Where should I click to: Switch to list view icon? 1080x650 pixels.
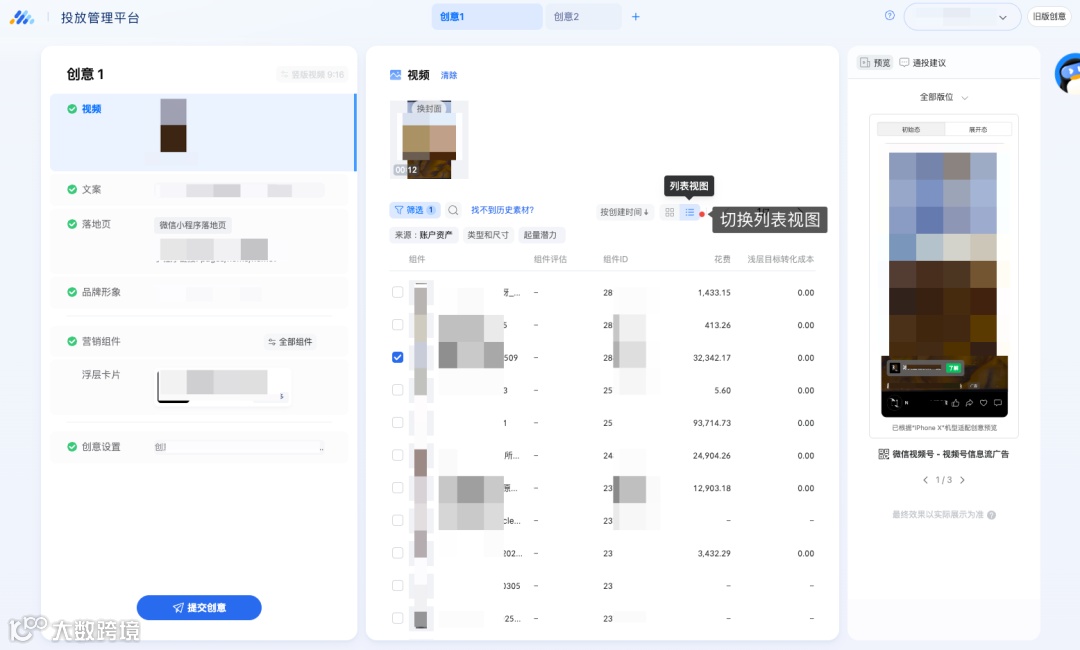[689, 212]
